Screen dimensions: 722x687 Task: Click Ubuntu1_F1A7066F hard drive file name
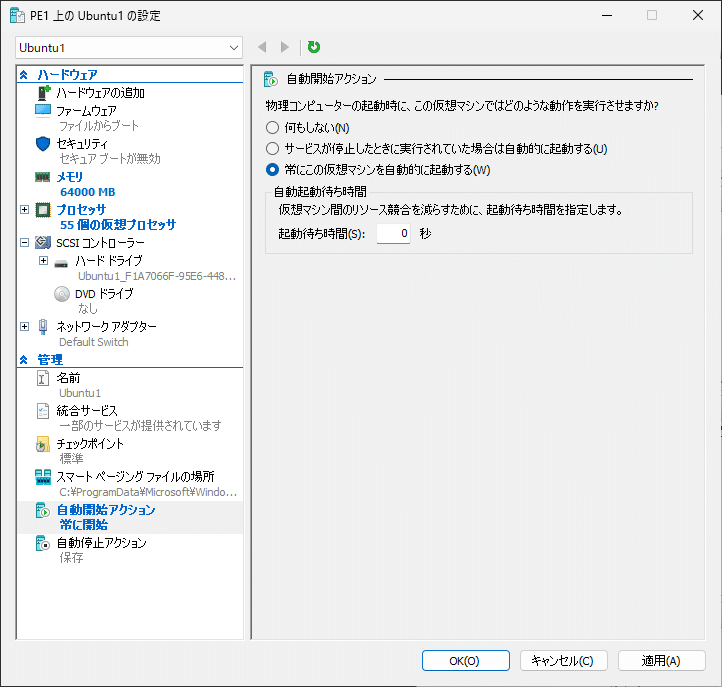coord(157,276)
